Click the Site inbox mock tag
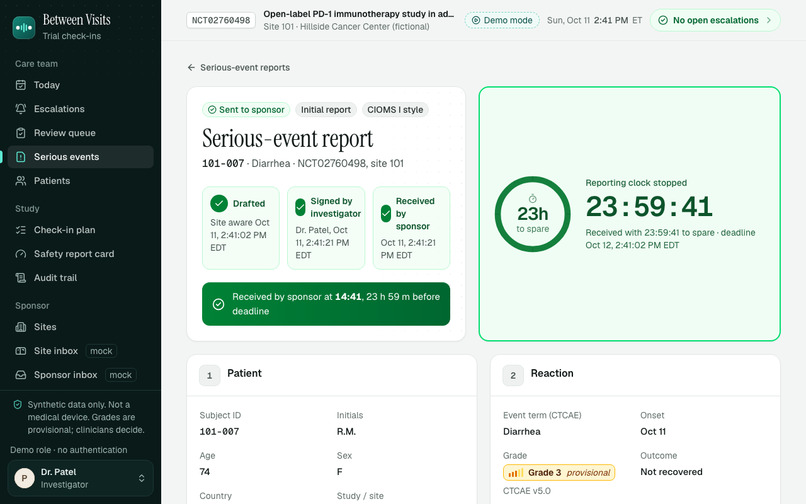 click(x=101, y=351)
